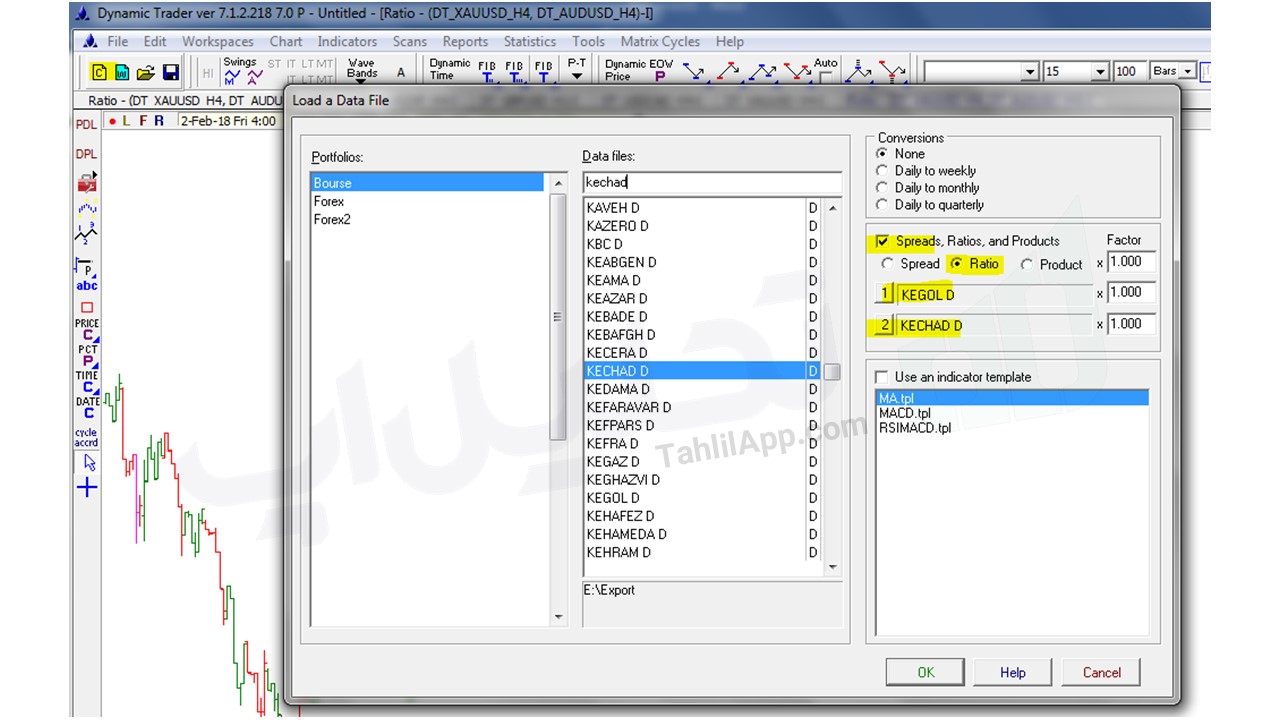The height and width of the screenshot is (720, 1280).
Task: Click the open folder toolbar icon
Action: point(146,72)
